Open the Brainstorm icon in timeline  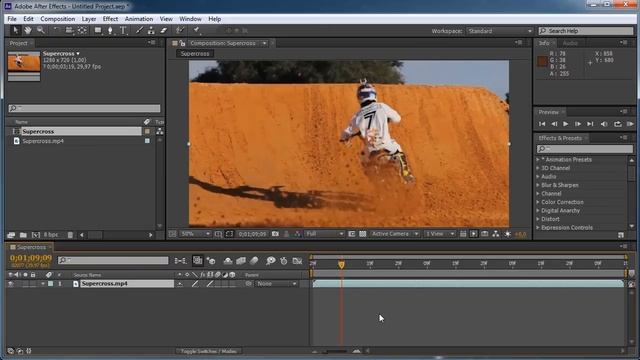tap(270, 261)
